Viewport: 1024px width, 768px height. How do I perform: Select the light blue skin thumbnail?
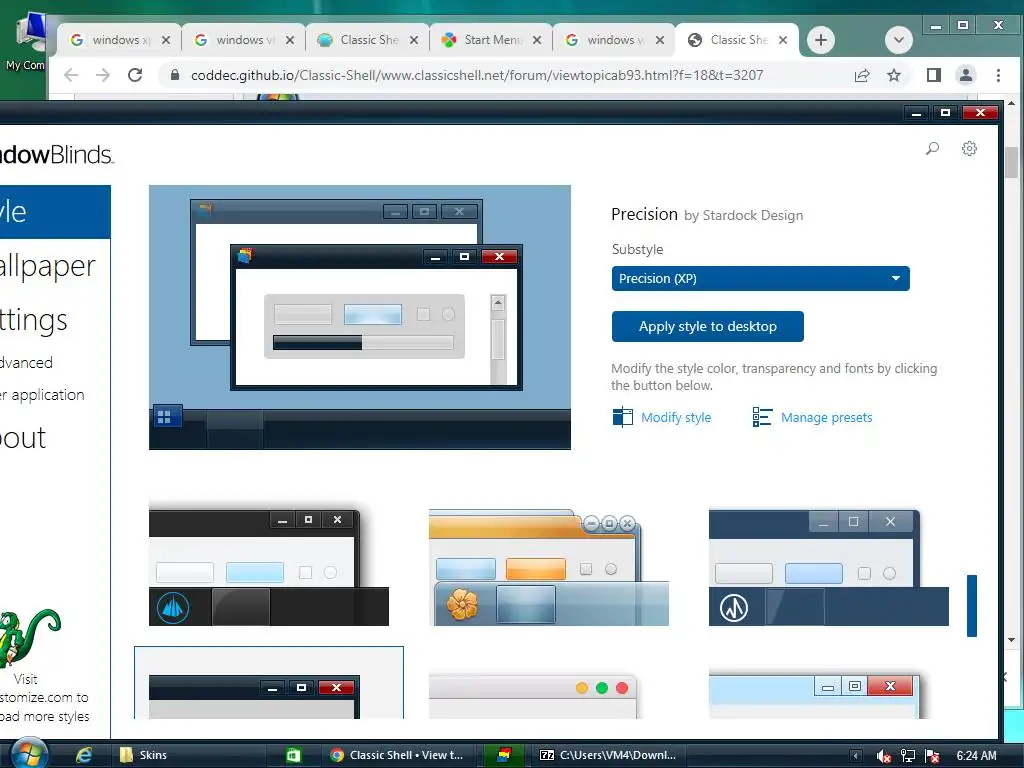click(814, 695)
